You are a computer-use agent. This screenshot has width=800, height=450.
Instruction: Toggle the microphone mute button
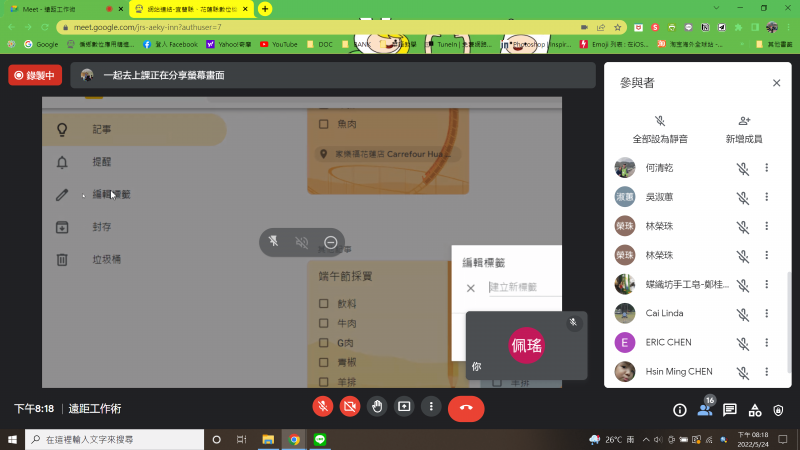tap(322, 407)
